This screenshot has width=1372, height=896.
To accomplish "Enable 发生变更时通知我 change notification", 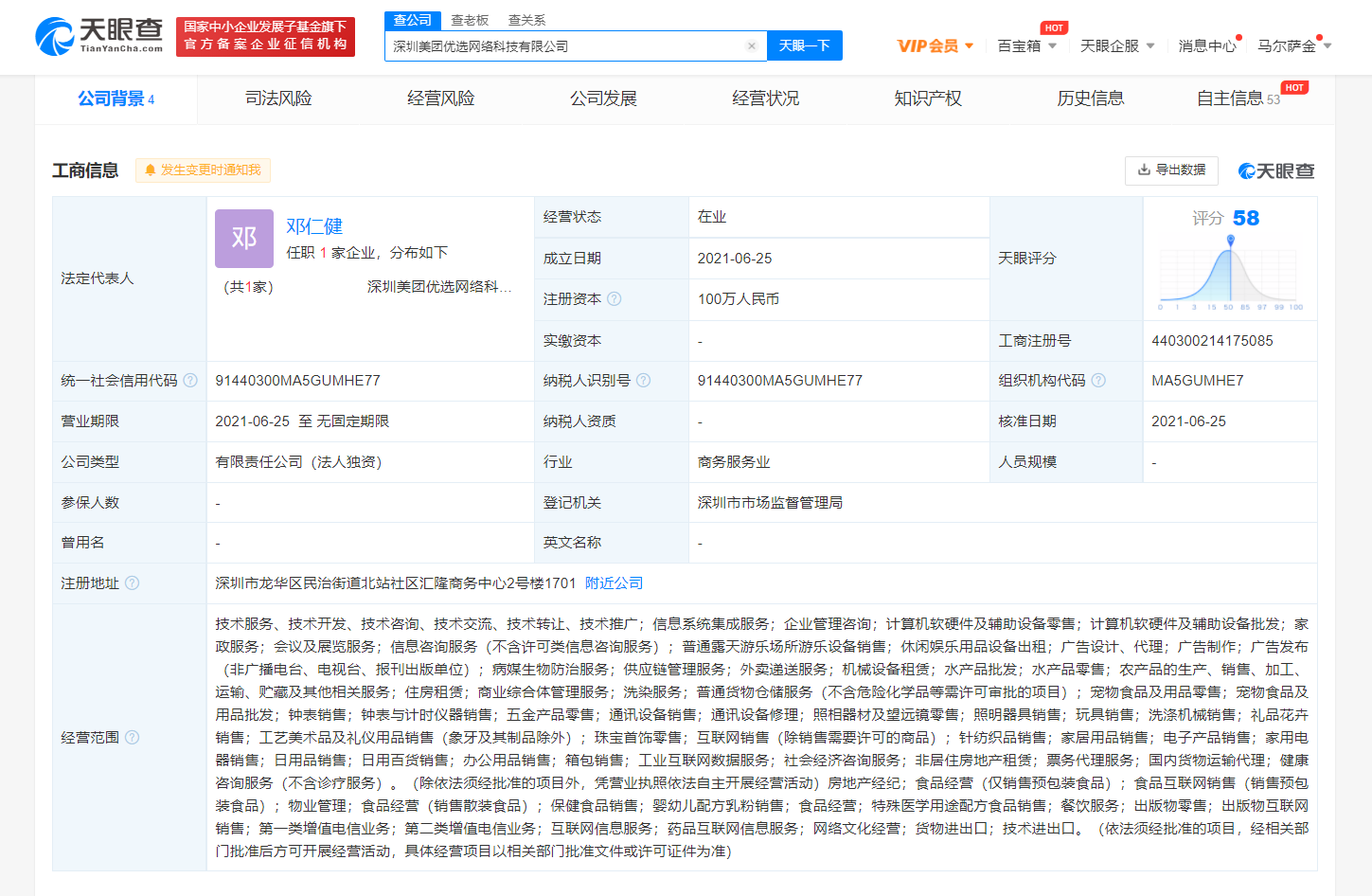I will 203,170.
